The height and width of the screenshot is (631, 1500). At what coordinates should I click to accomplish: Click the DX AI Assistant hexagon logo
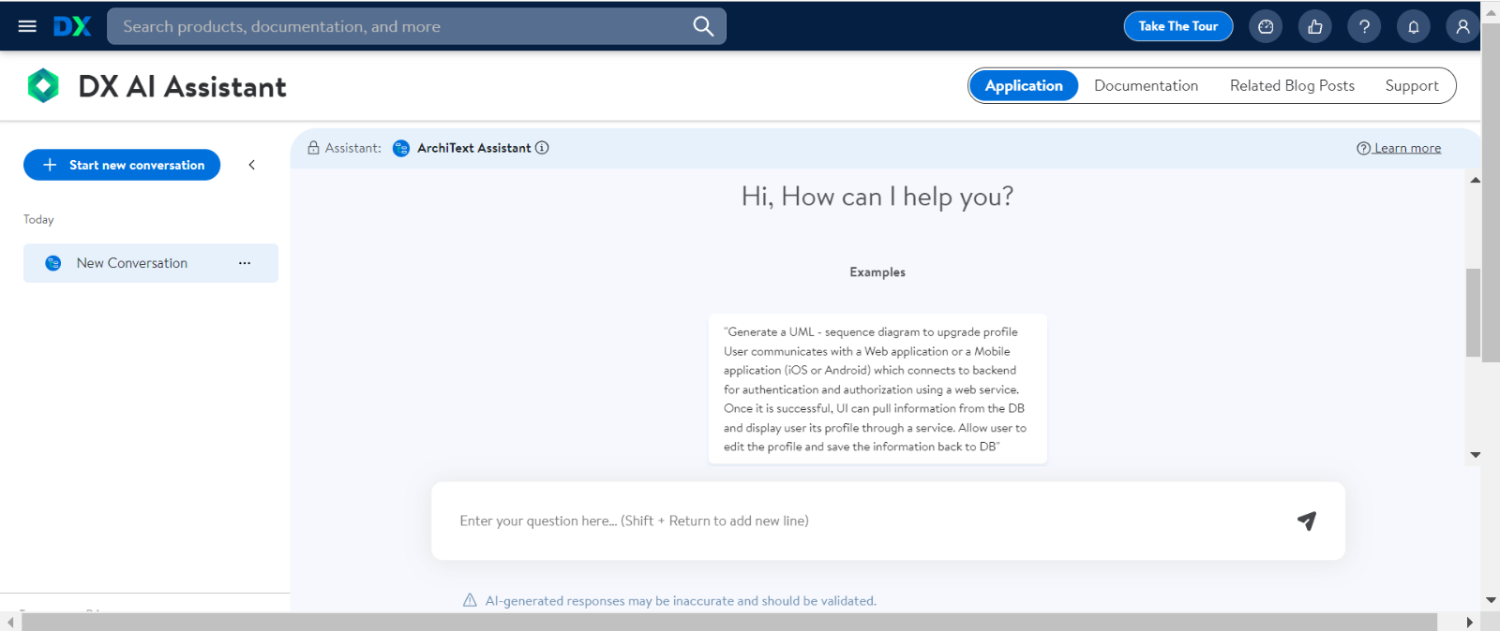click(43, 86)
